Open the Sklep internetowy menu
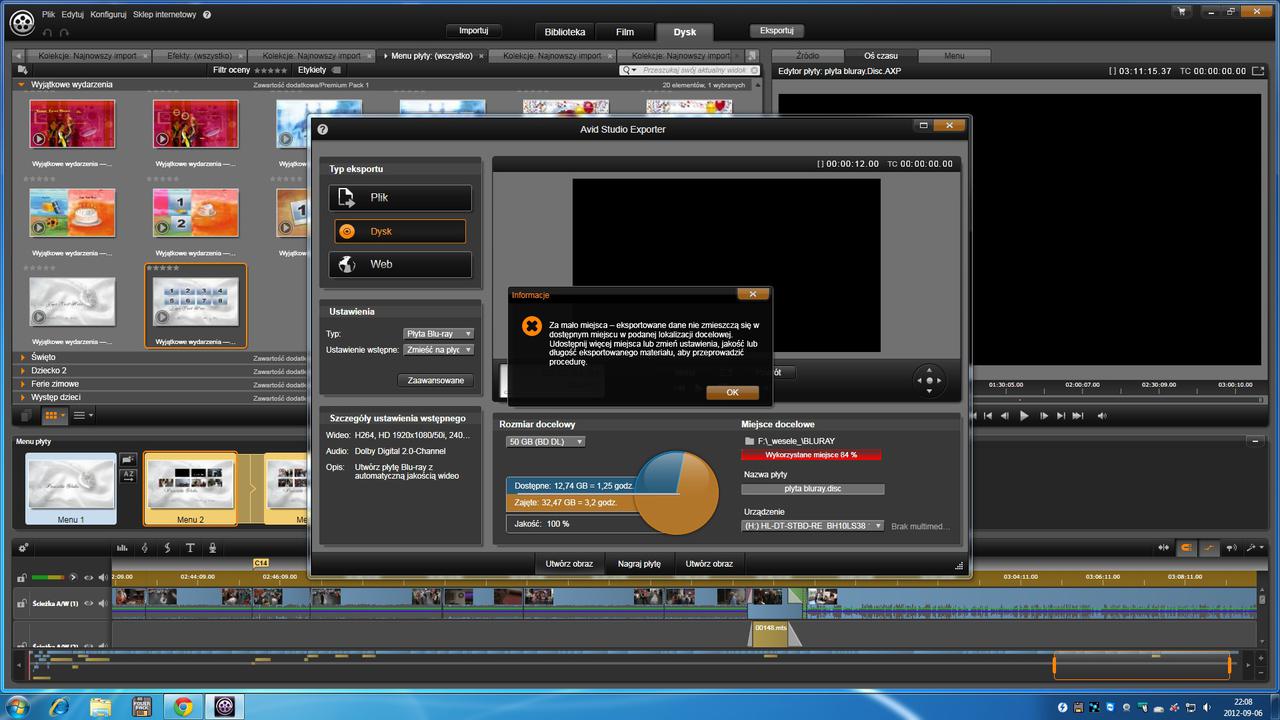The image size is (1280, 720). (165, 15)
